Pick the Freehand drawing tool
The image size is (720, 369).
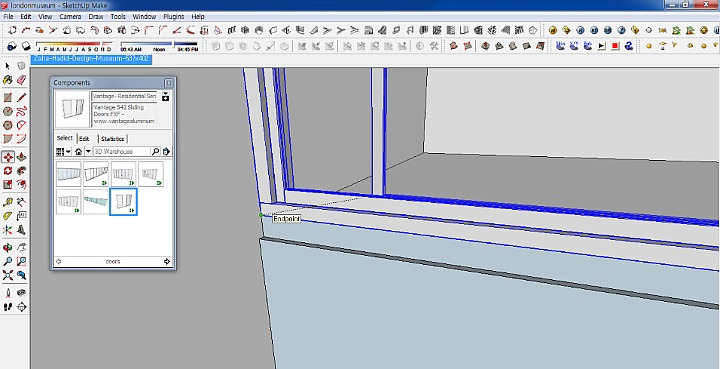(21, 112)
